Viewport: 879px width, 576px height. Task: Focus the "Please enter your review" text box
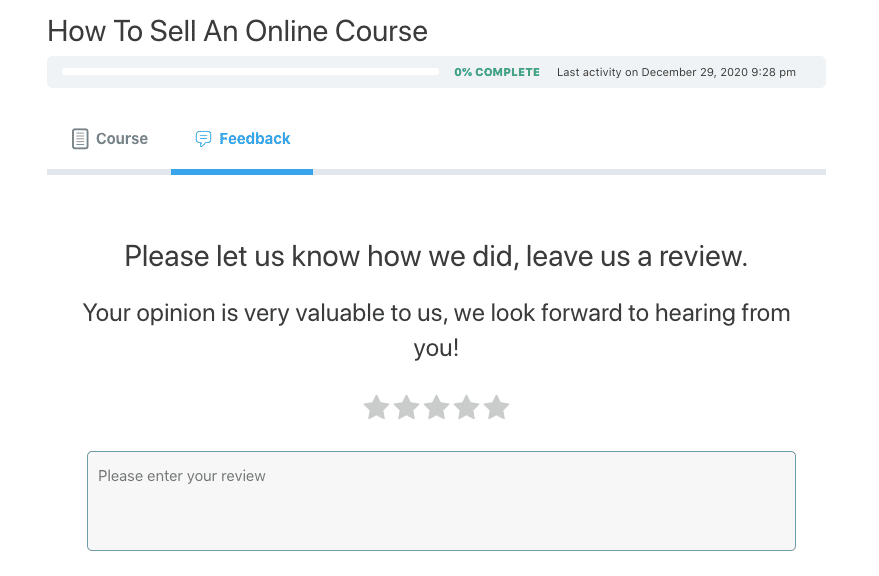point(441,501)
